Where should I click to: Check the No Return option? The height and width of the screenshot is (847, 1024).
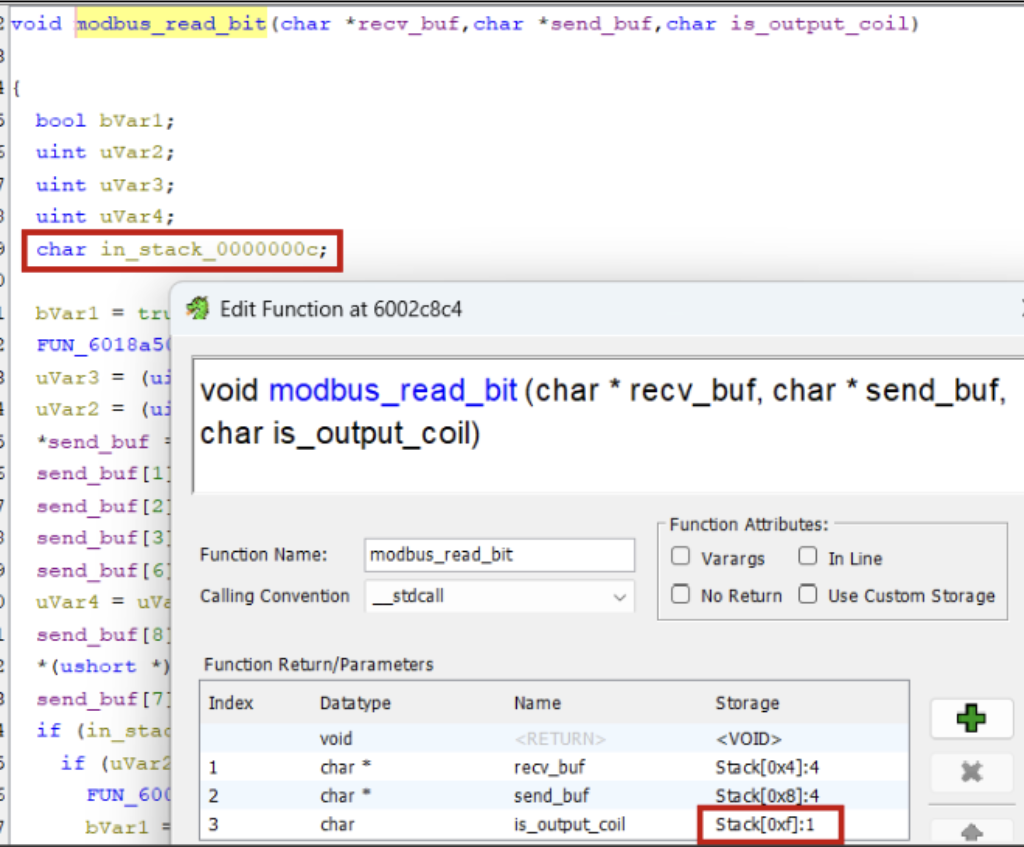tap(681, 595)
